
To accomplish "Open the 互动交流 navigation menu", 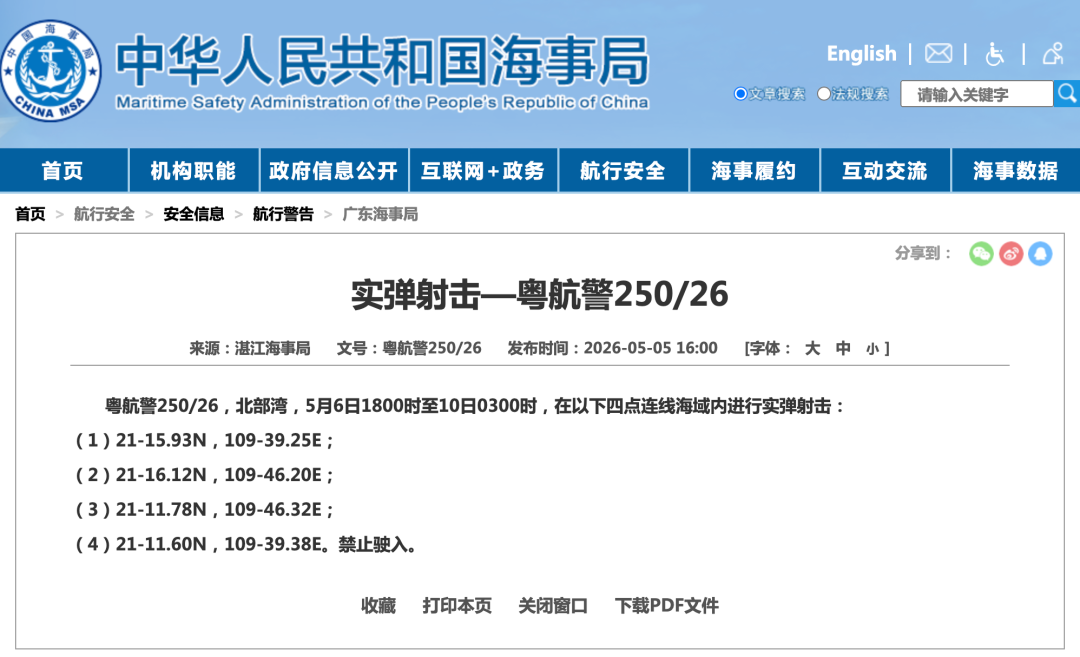I will pos(885,170).
